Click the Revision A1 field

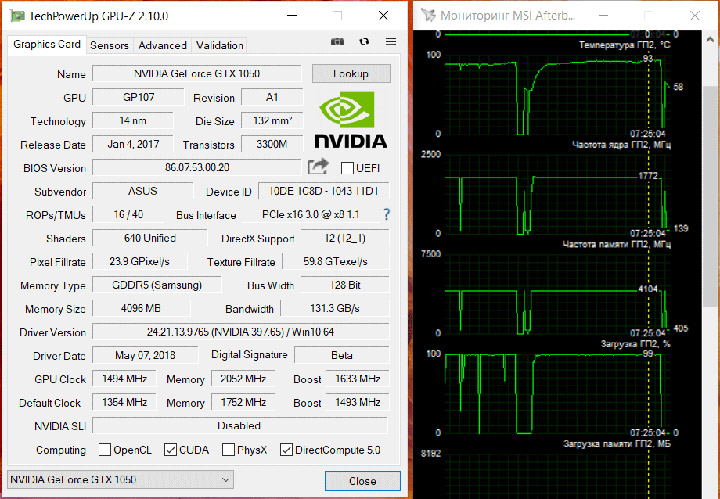[272, 97]
